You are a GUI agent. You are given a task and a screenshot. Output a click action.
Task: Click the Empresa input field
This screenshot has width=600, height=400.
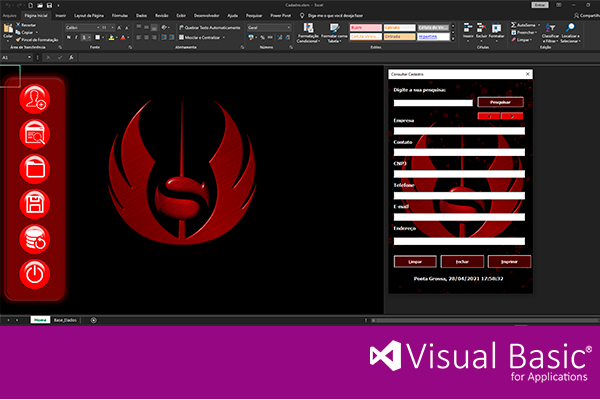click(x=459, y=131)
